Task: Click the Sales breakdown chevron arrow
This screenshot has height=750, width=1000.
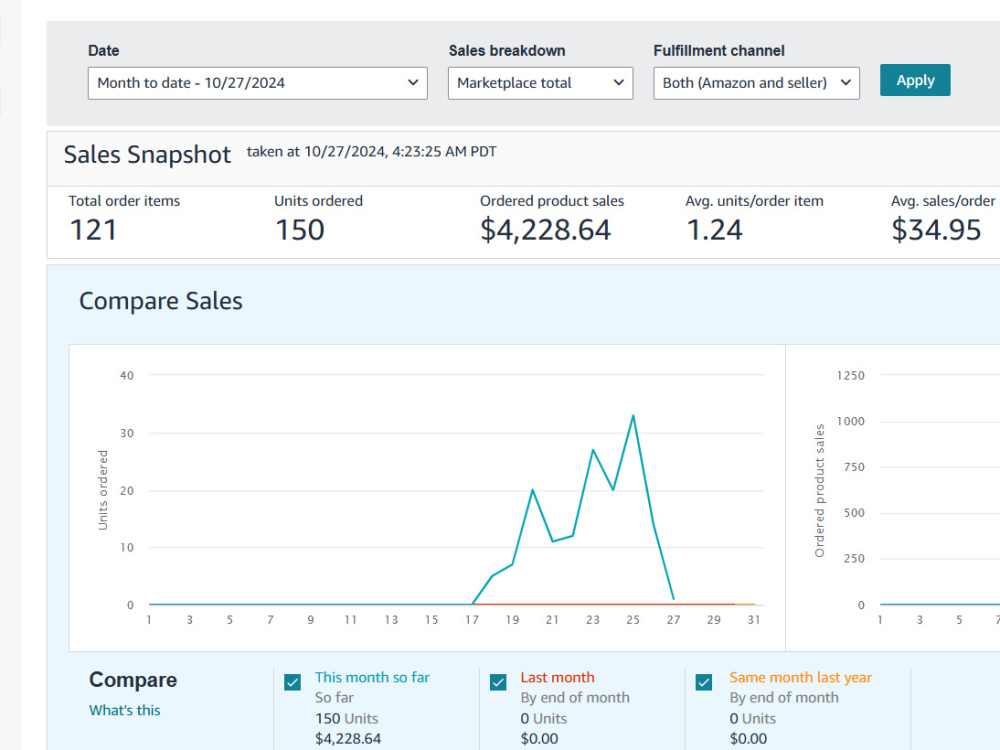Action: [x=618, y=82]
